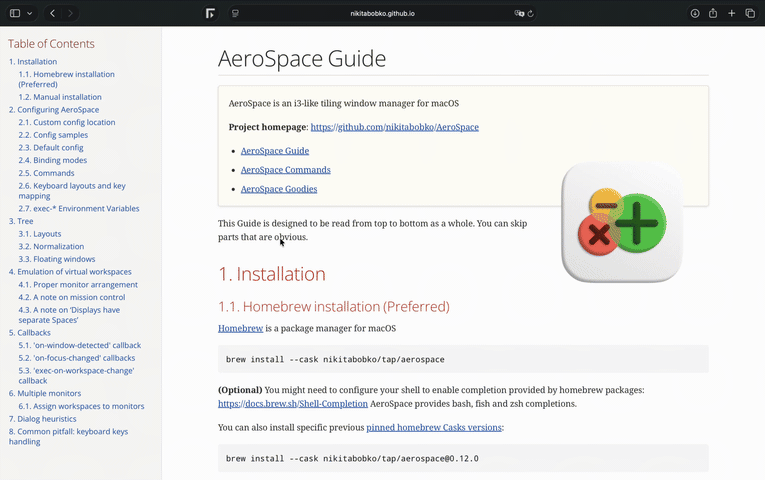Jump to 4.1. Proper monitor arrangement

pos(78,284)
